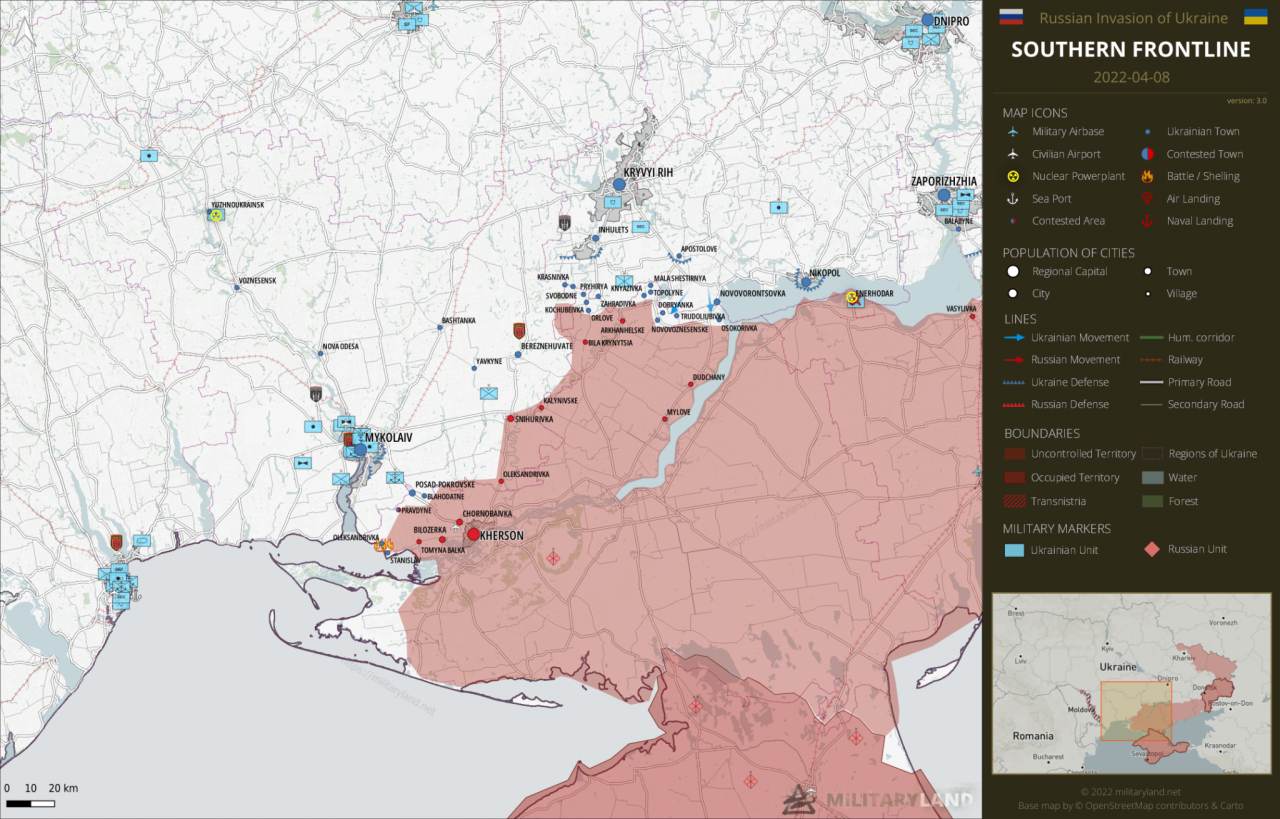Click the 'Railway' legend label

1185,360
